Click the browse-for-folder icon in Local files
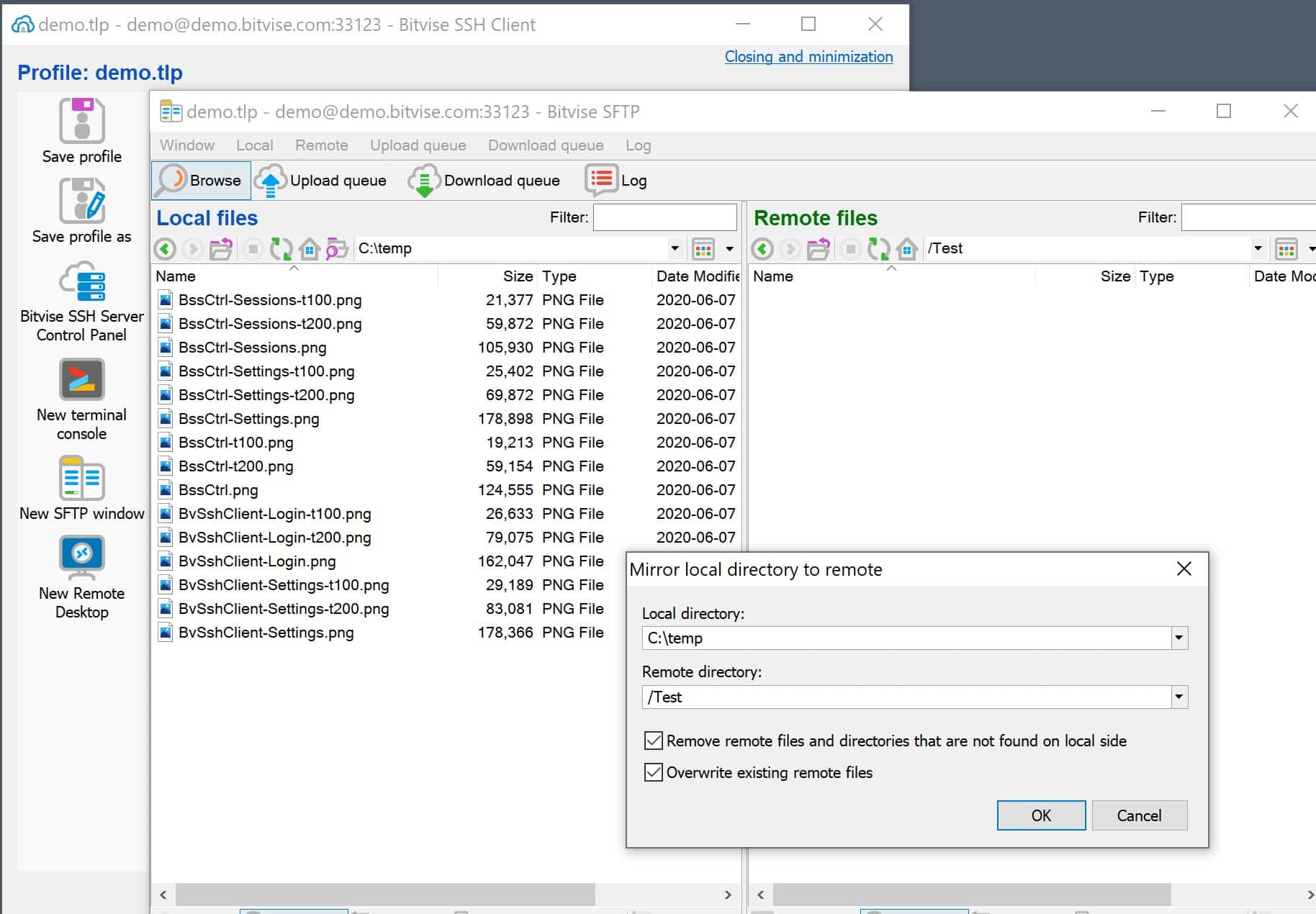This screenshot has width=1316, height=914. point(337,249)
